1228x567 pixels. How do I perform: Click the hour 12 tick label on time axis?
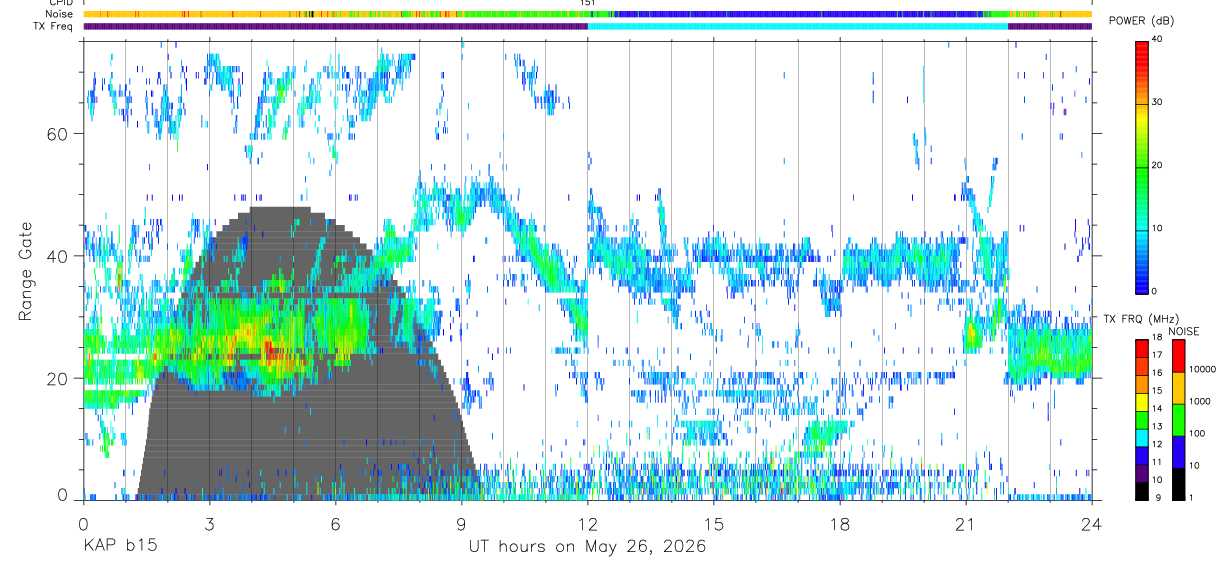coord(587,523)
